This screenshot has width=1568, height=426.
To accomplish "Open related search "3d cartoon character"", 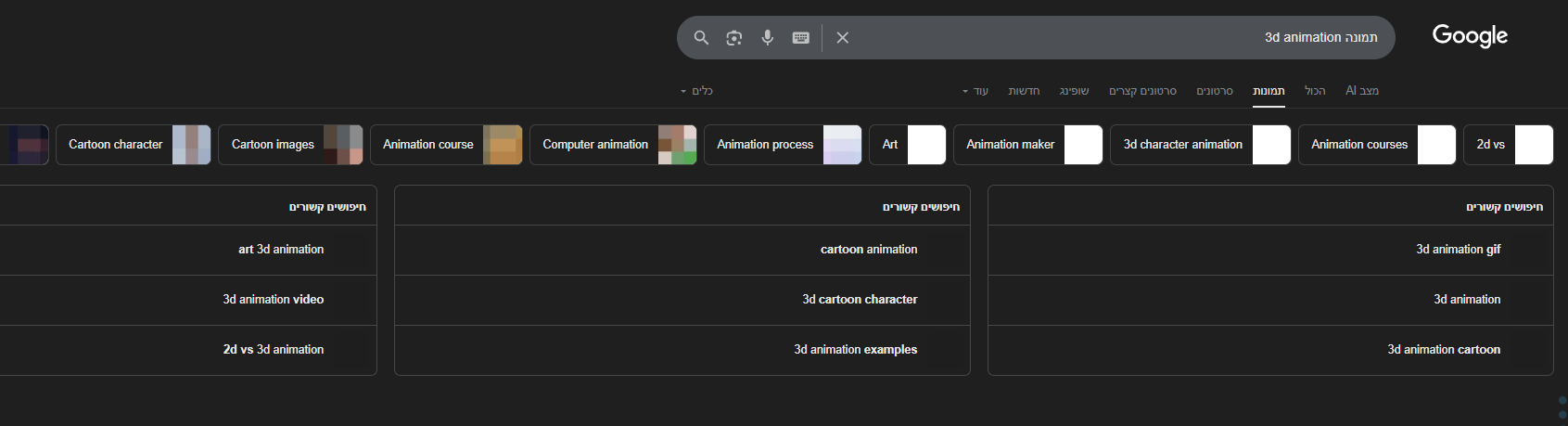I will click(x=860, y=300).
